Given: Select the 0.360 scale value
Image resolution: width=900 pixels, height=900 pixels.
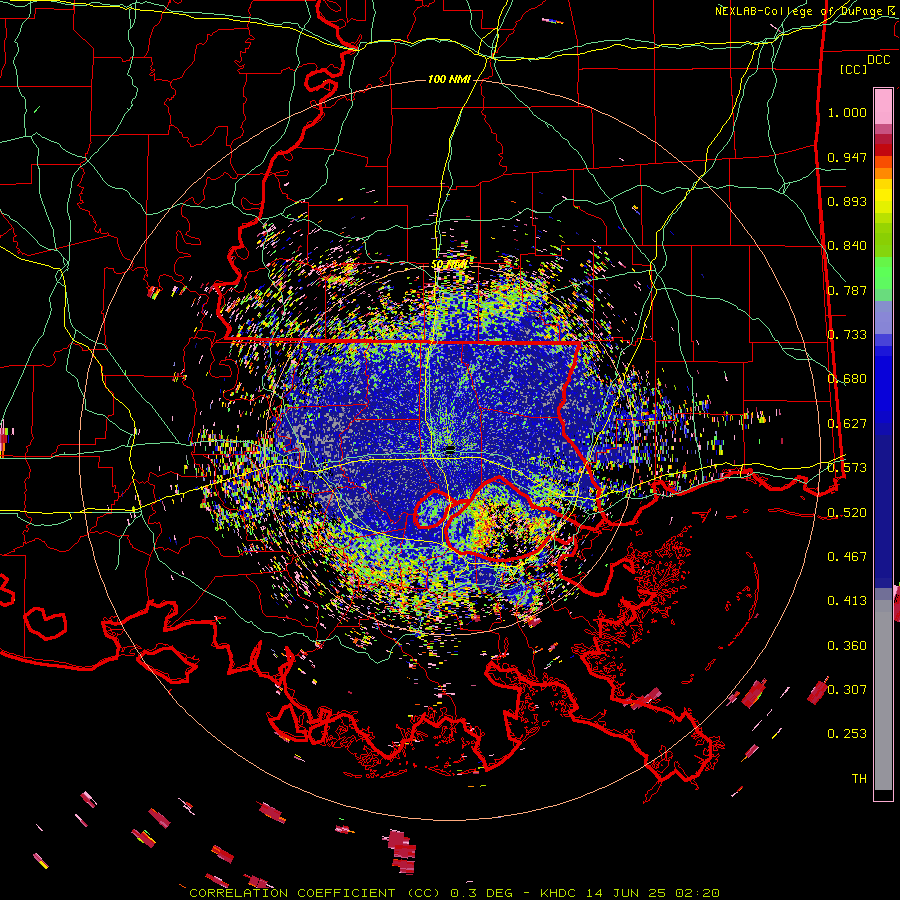Looking at the screenshot, I should coord(847,646).
